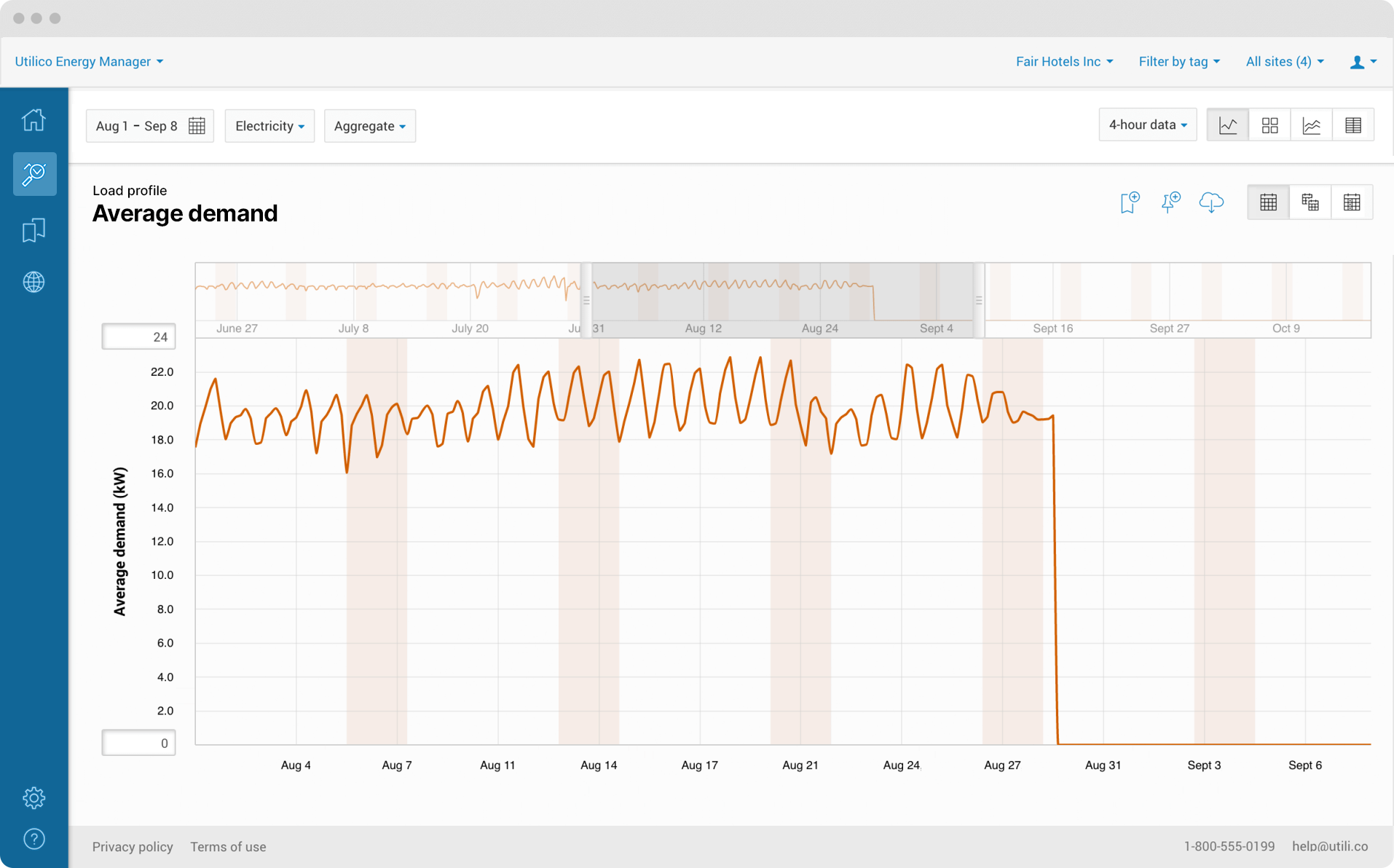Viewport: 1394px width, 868px height.
Task: Open Terms of use
Action: point(228,846)
